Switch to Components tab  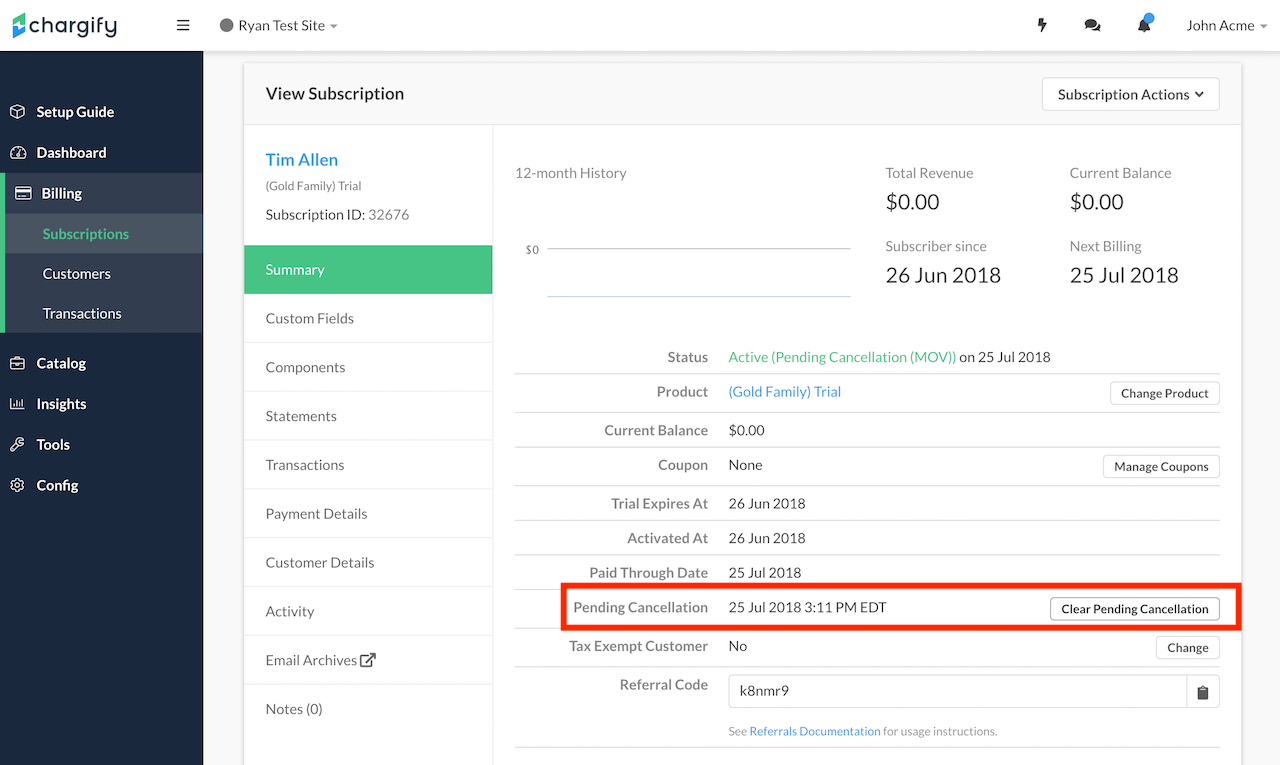[x=368, y=367]
